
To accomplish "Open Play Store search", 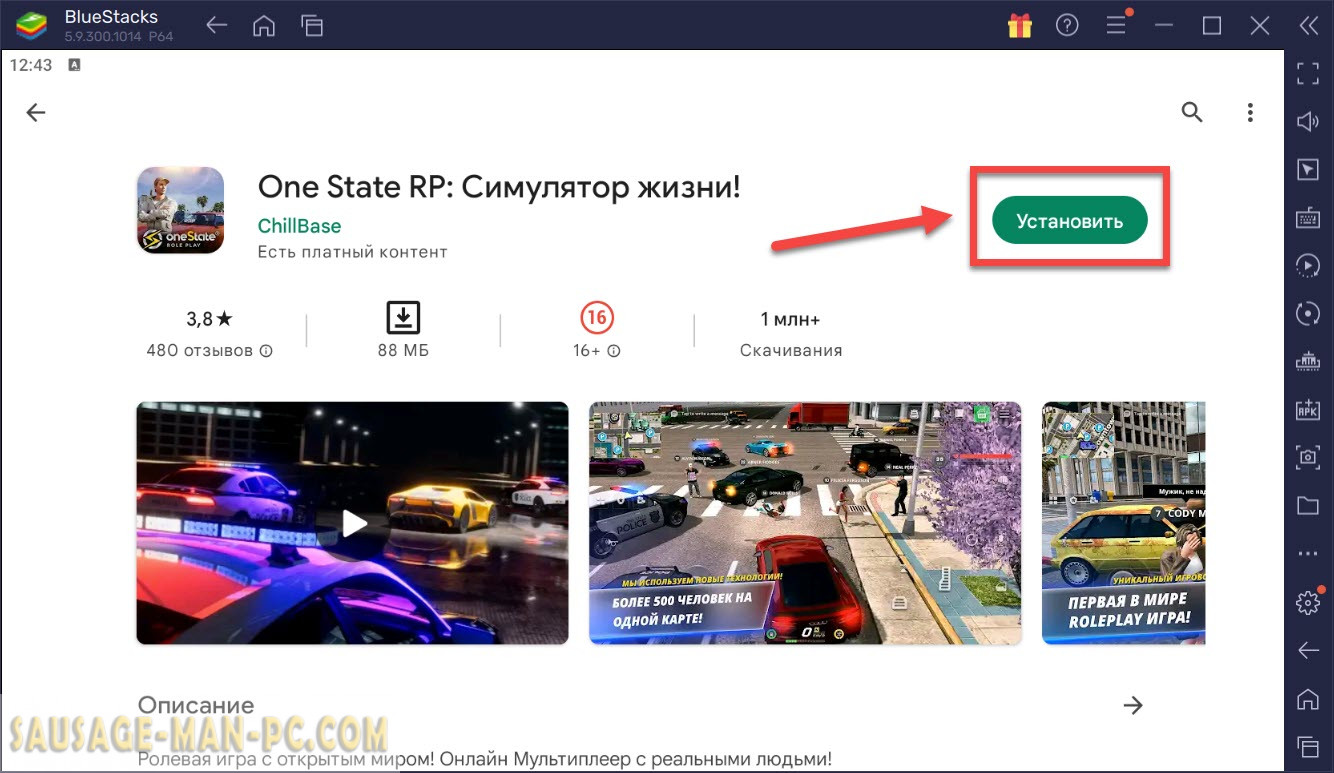I will [x=1192, y=112].
